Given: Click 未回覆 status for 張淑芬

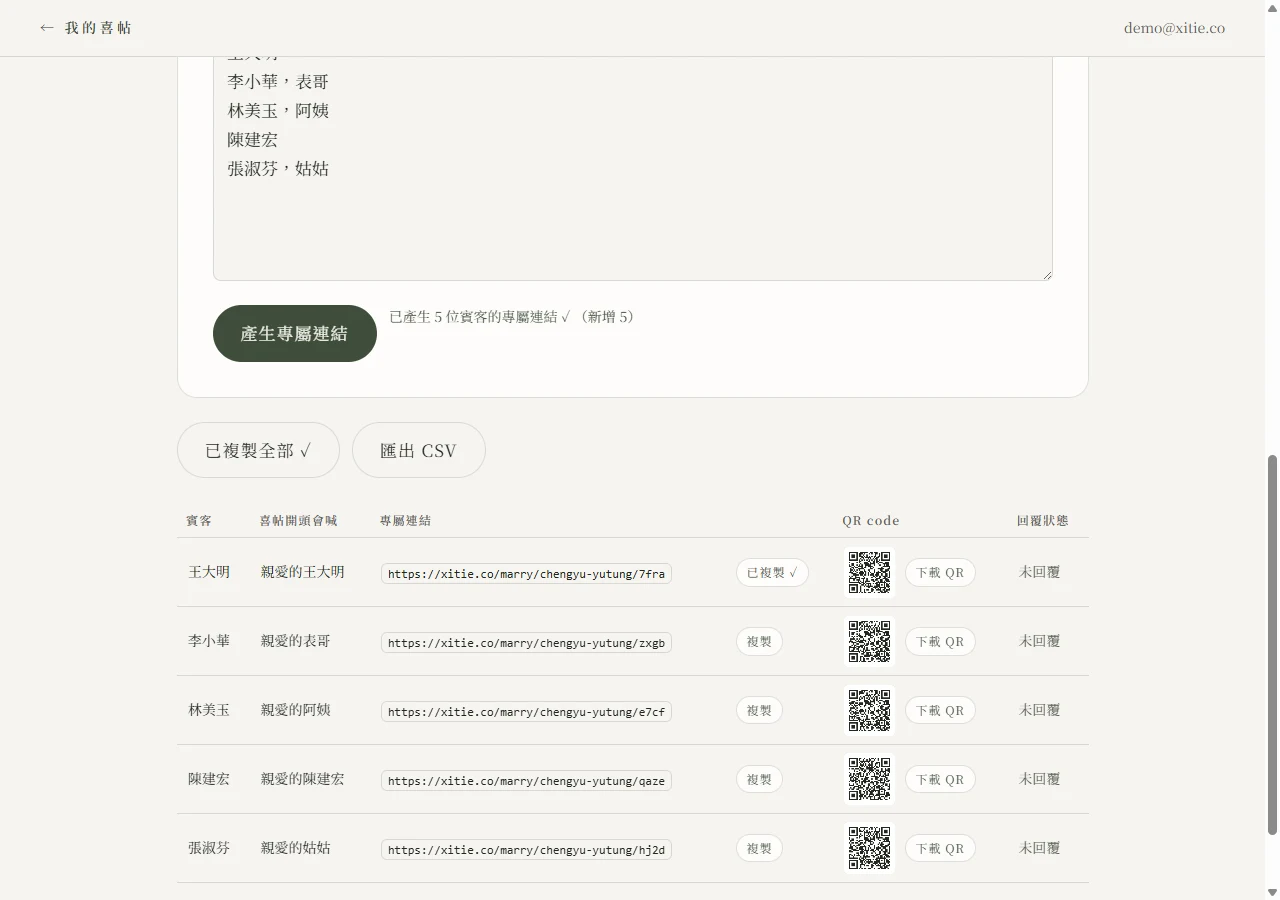Looking at the screenshot, I should pos(1040,848).
